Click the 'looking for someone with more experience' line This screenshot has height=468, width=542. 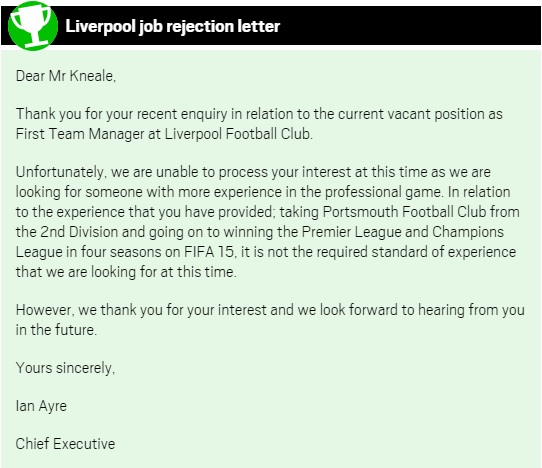tap(263, 192)
